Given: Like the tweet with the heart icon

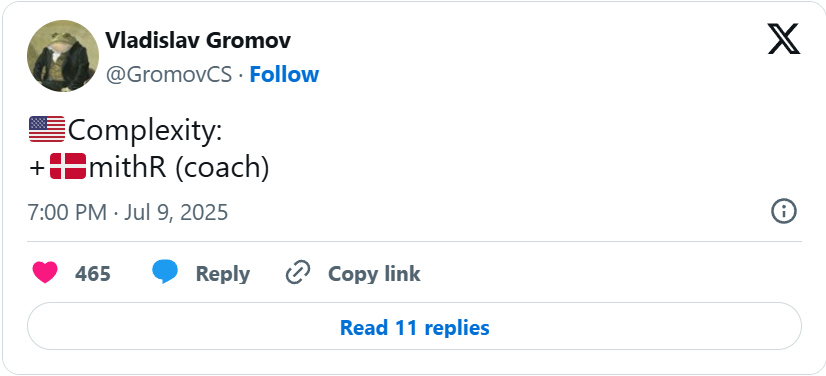Looking at the screenshot, I should [x=45, y=273].
